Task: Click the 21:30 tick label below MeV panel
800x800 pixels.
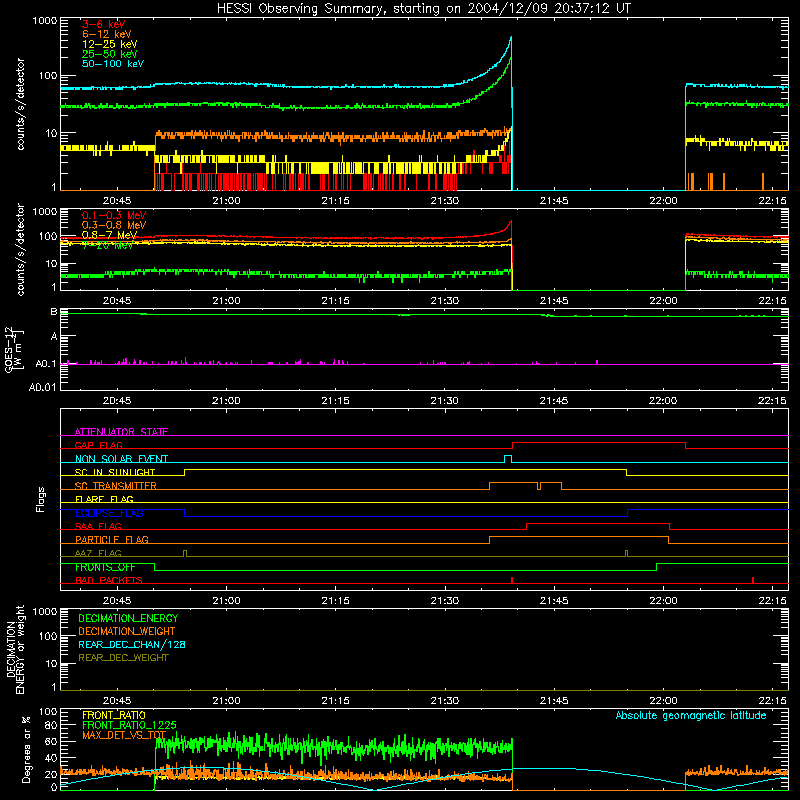Action: coord(444,301)
